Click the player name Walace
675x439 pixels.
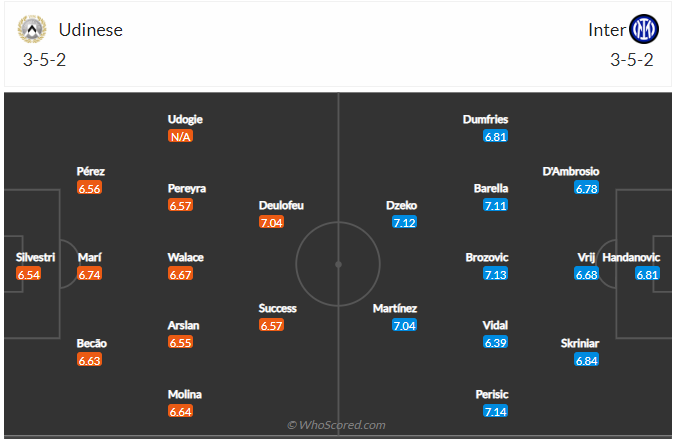[x=186, y=257]
